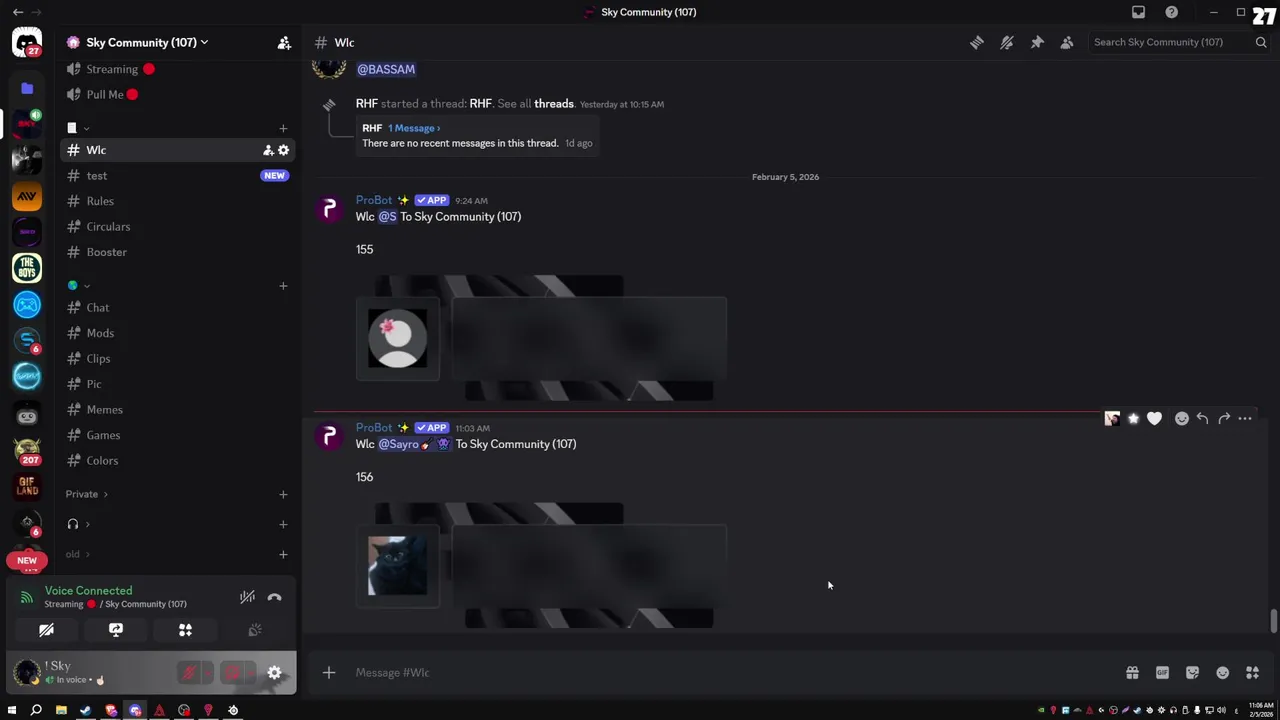The width and height of the screenshot is (1280, 720).
Task: Disconnect from the voice channel
Action: coord(274,597)
